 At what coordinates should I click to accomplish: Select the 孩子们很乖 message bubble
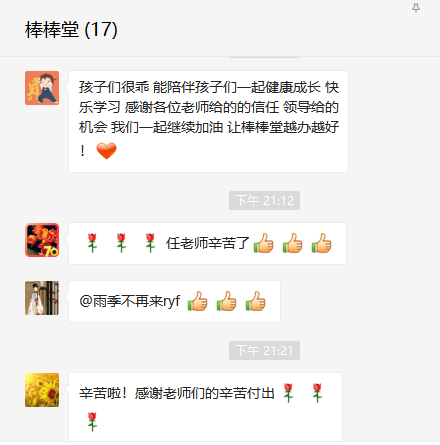[208, 121]
